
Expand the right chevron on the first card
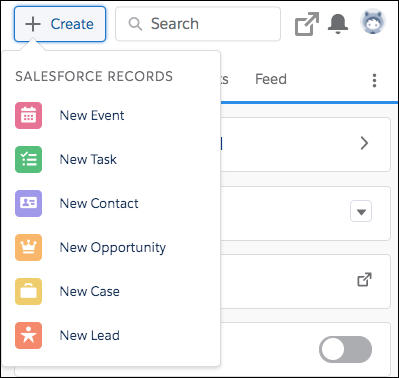click(x=364, y=143)
